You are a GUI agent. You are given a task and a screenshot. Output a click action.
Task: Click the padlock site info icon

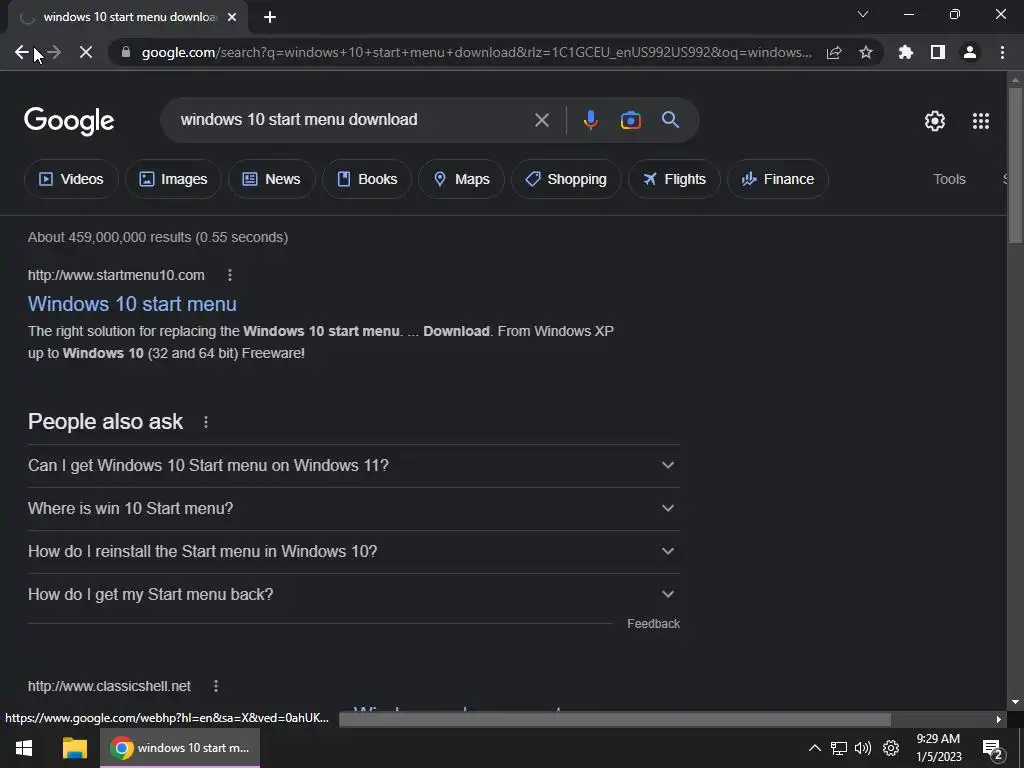pos(126,52)
